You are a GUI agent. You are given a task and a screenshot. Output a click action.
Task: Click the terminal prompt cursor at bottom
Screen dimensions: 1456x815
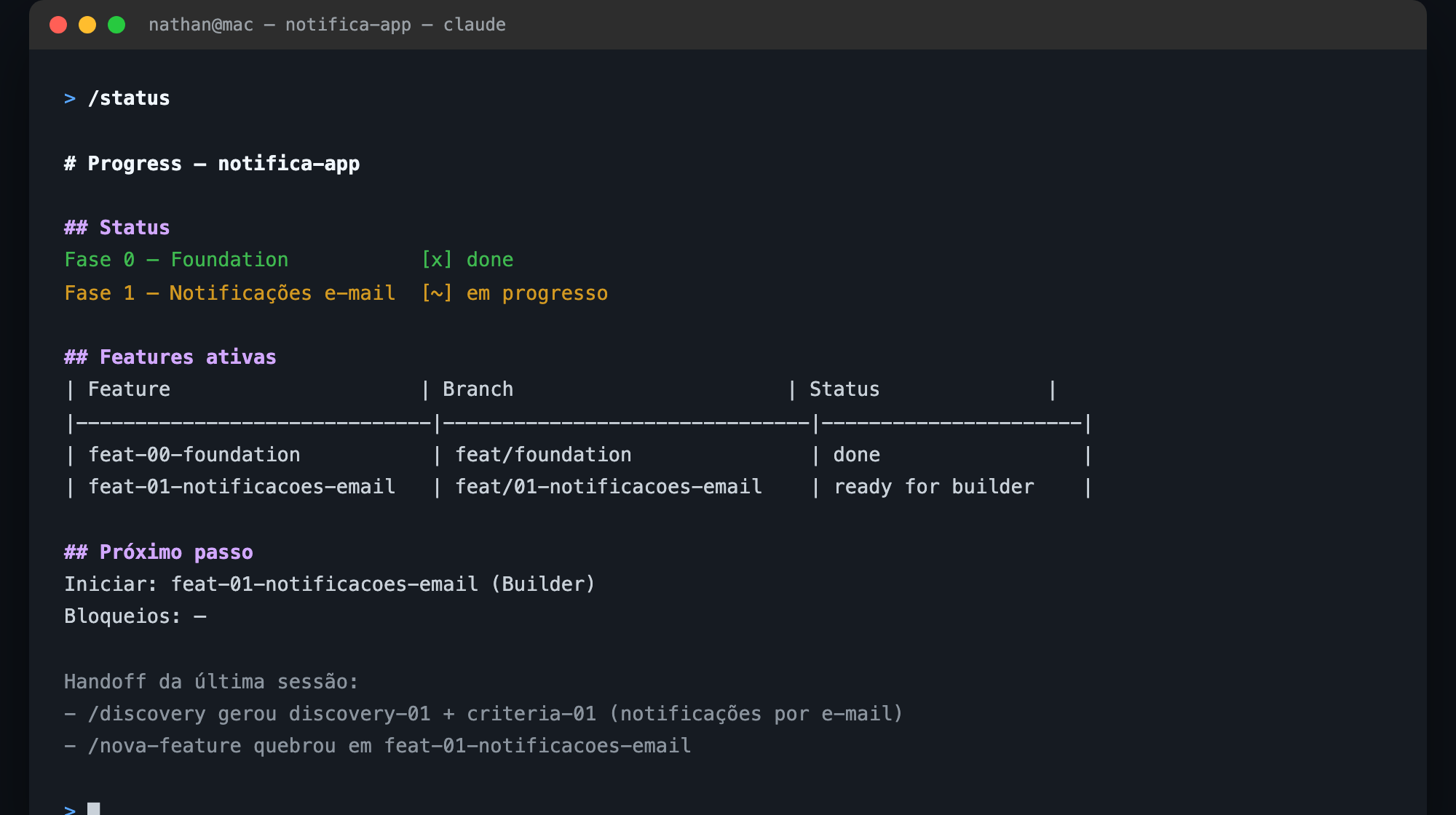pos(93,808)
